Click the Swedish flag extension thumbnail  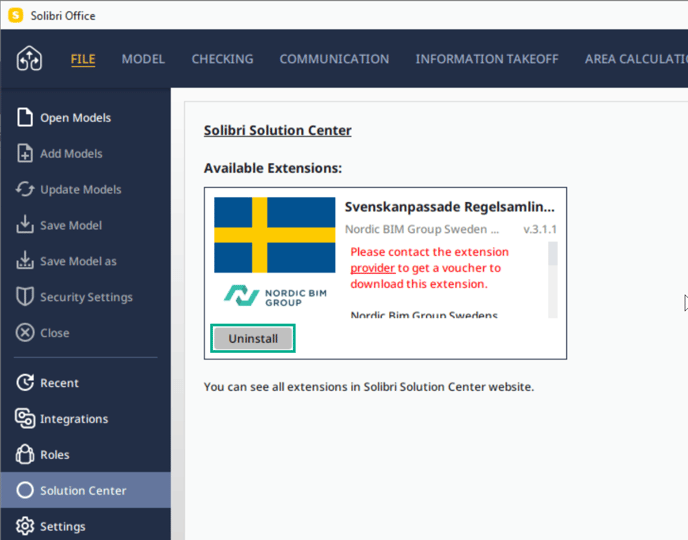point(275,235)
